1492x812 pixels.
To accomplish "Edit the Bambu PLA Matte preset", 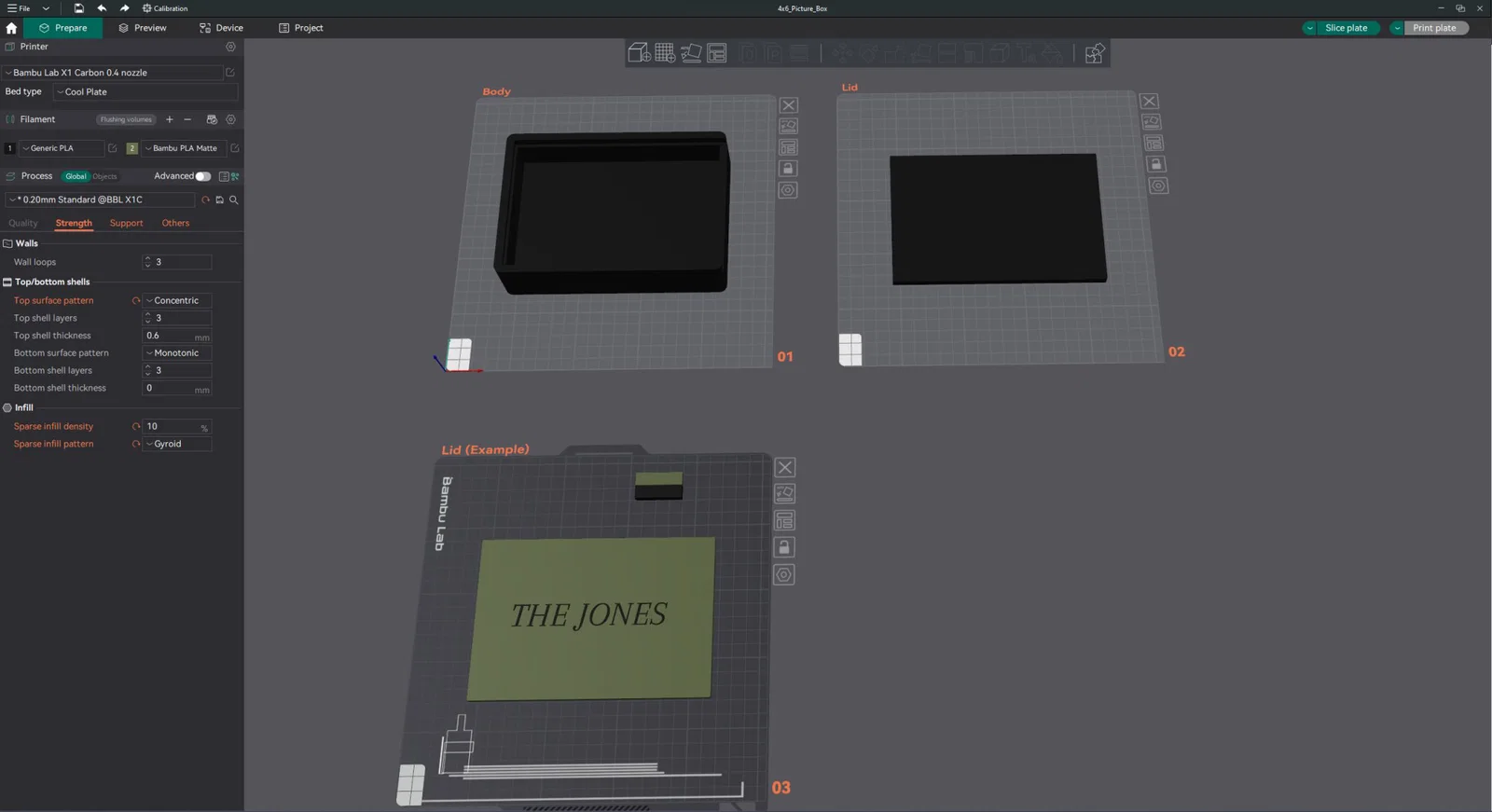I will point(234,148).
